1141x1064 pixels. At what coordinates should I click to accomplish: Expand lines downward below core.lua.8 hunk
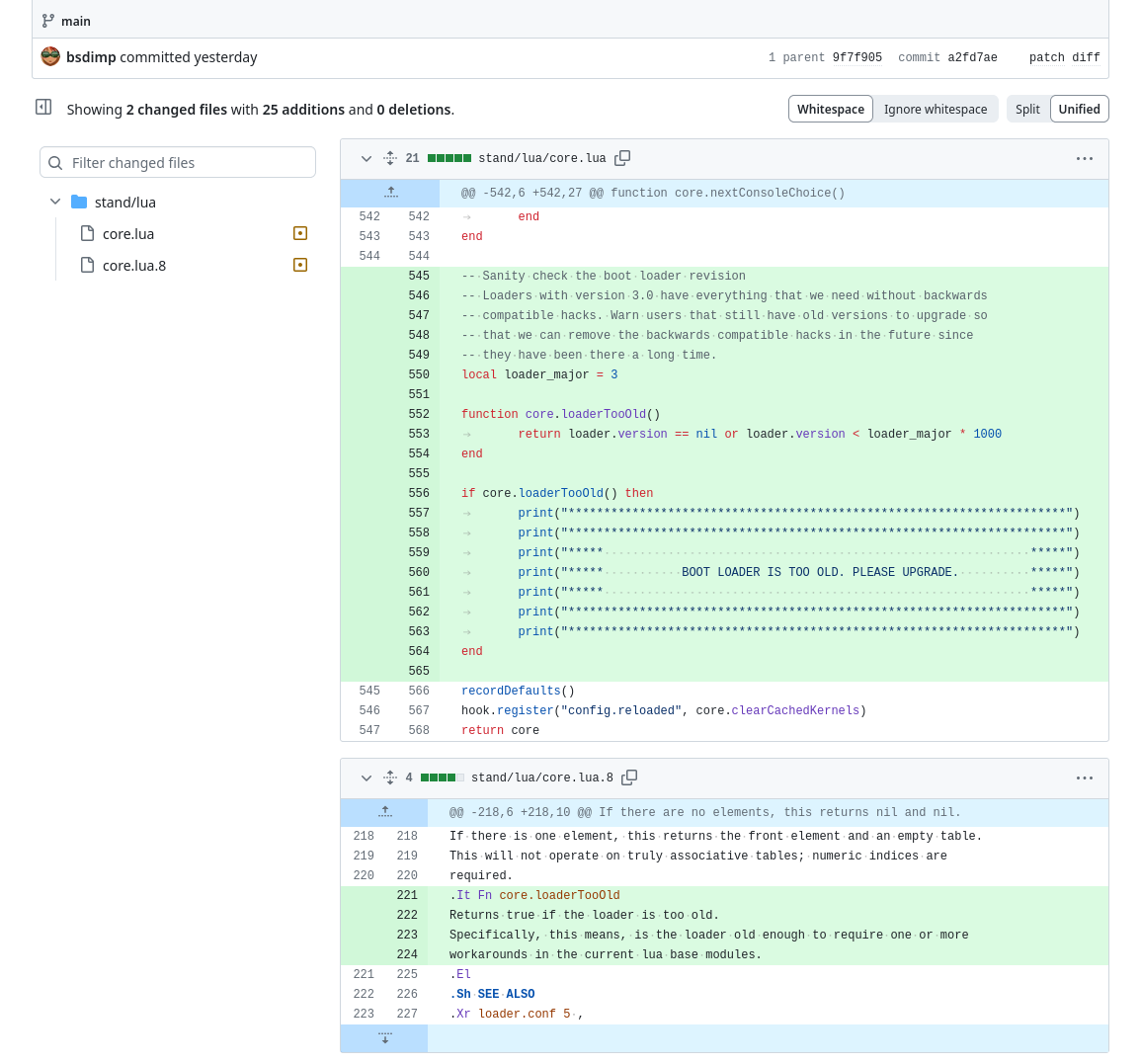click(384, 1037)
